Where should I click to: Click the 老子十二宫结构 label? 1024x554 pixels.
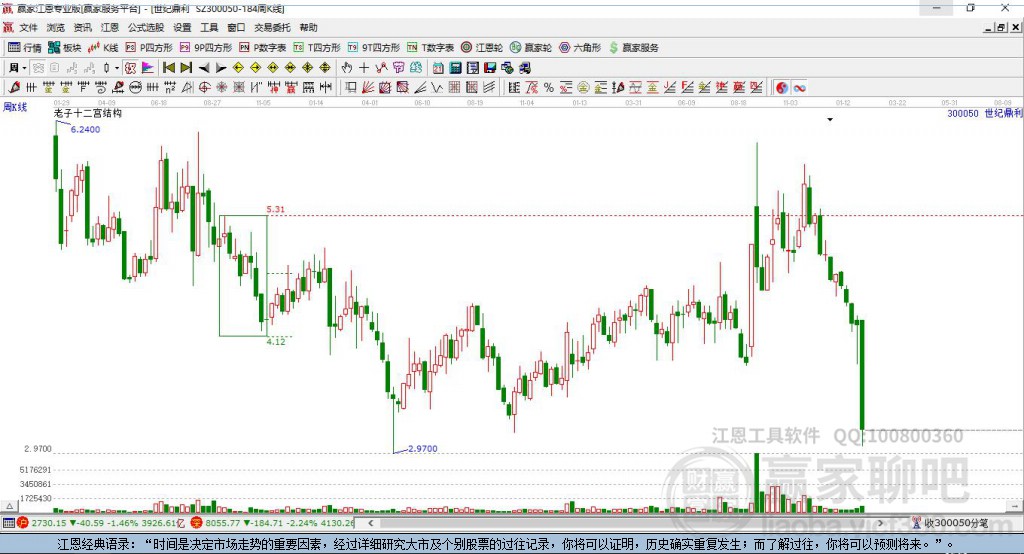pos(88,113)
